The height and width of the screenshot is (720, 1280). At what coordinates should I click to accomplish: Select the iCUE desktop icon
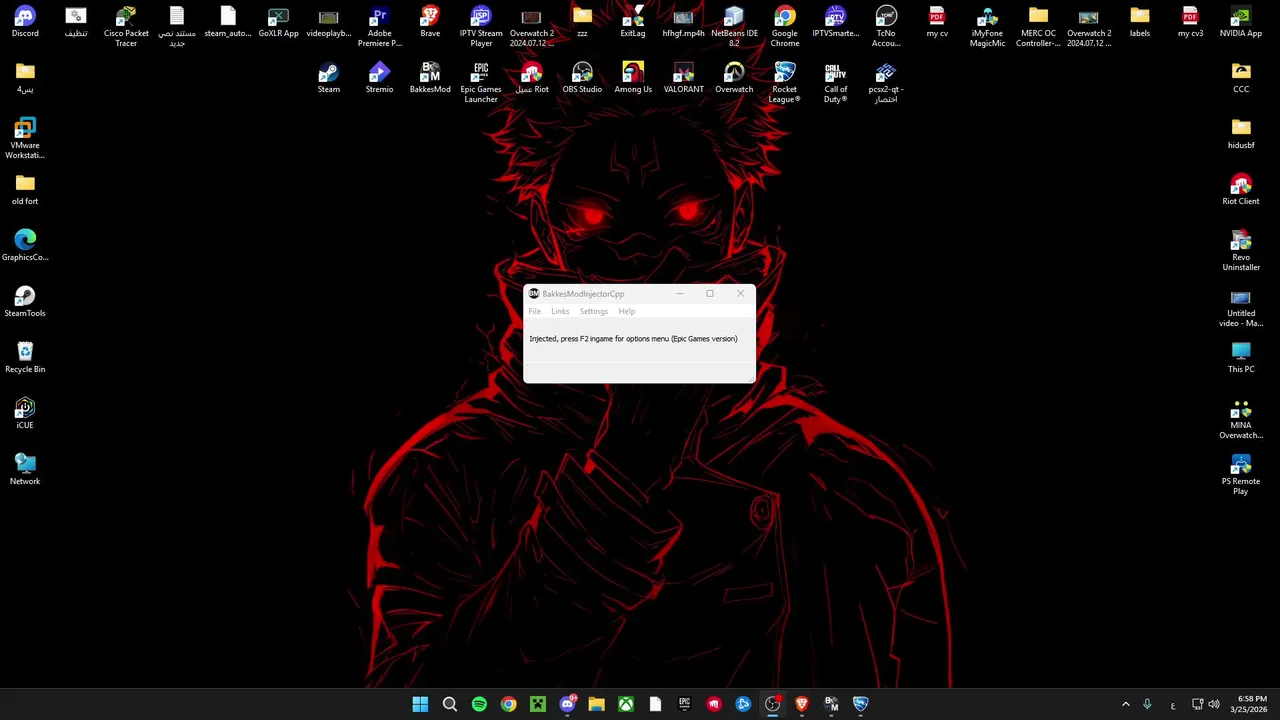tap(25, 414)
